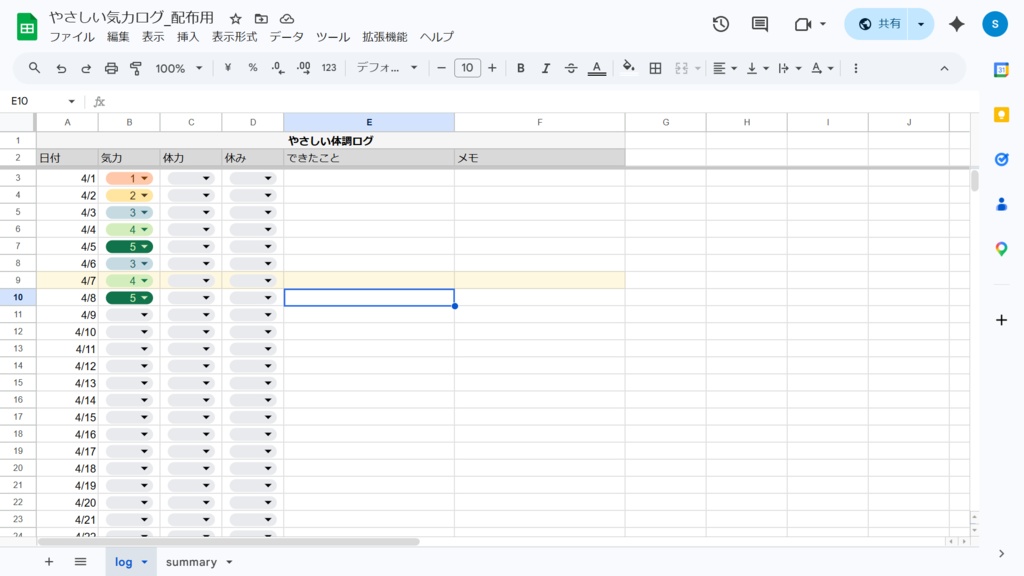The image size is (1024, 576).
Task: Toggle italic formatting
Action: 545,68
